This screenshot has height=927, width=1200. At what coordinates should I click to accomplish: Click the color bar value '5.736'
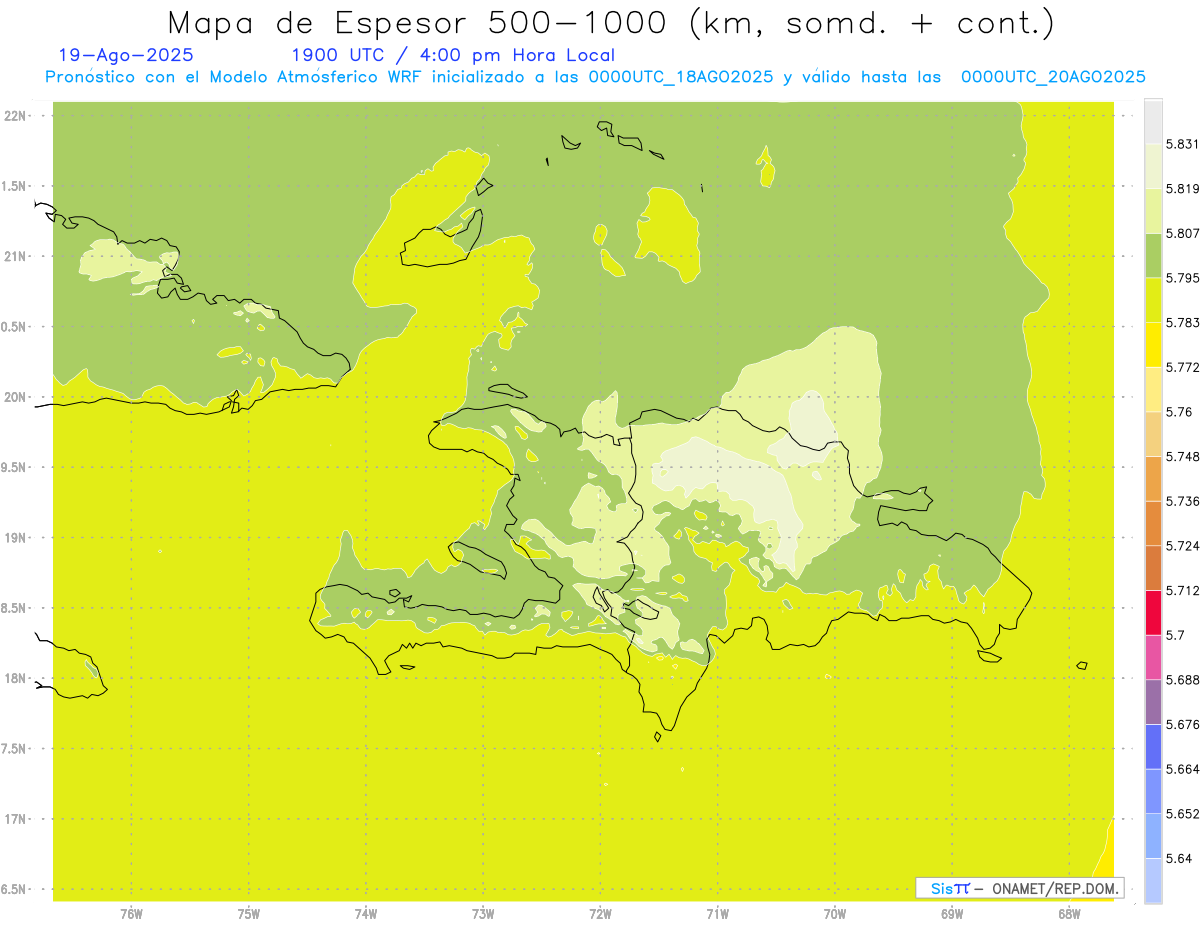1183,501
